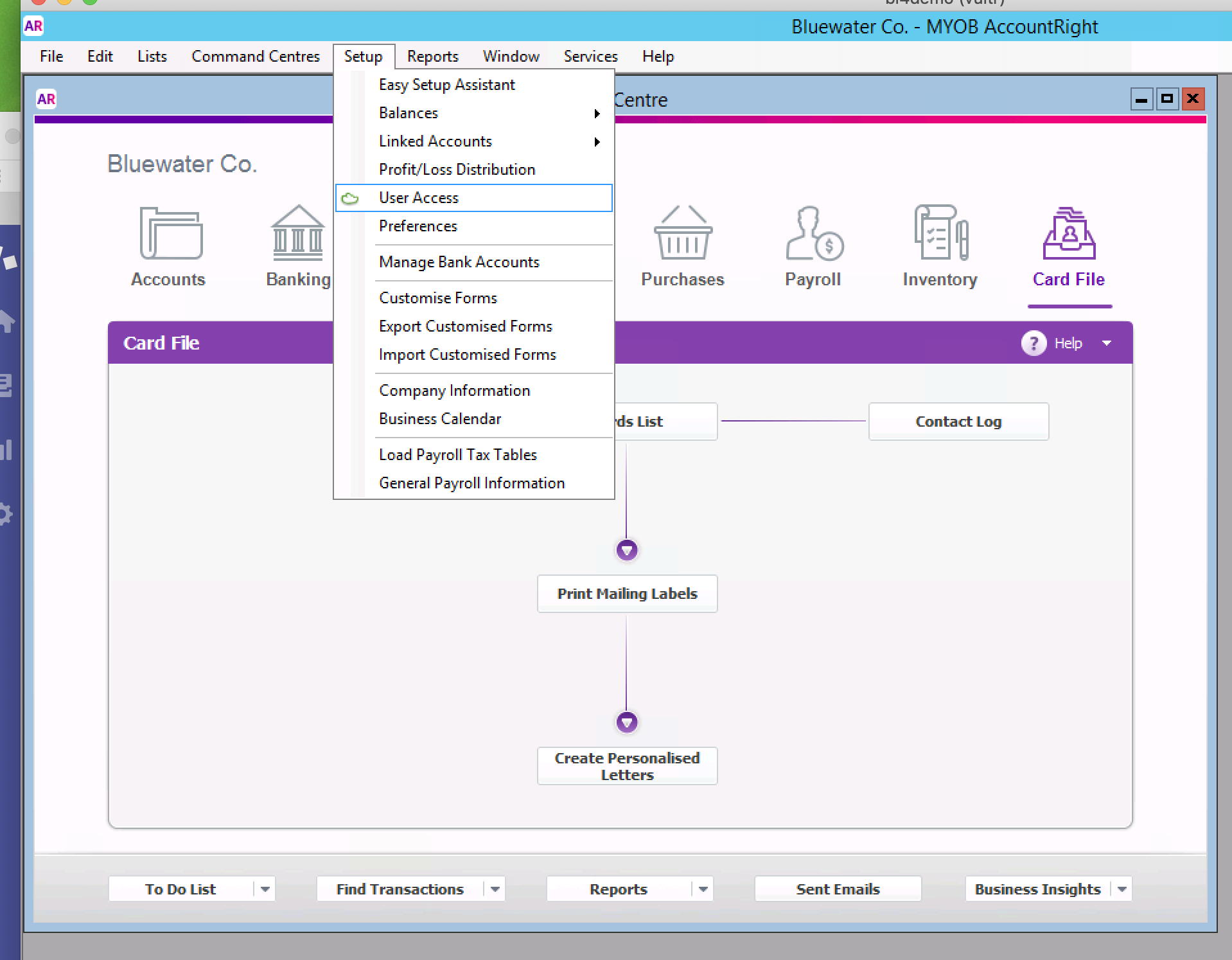
Task: Open the Help menu in menu bar
Action: [658, 57]
